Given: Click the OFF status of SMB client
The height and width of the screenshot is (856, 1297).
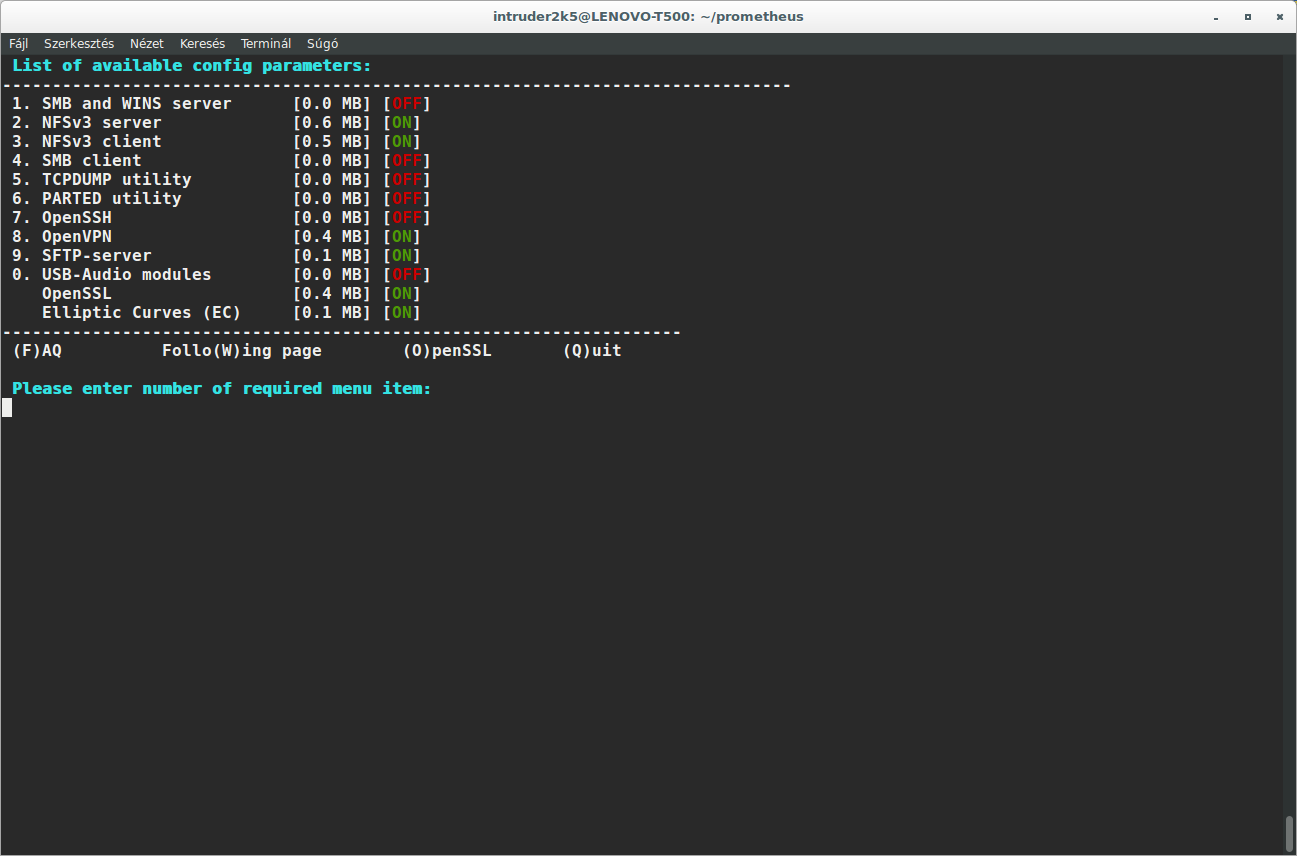Looking at the screenshot, I should 407,161.
